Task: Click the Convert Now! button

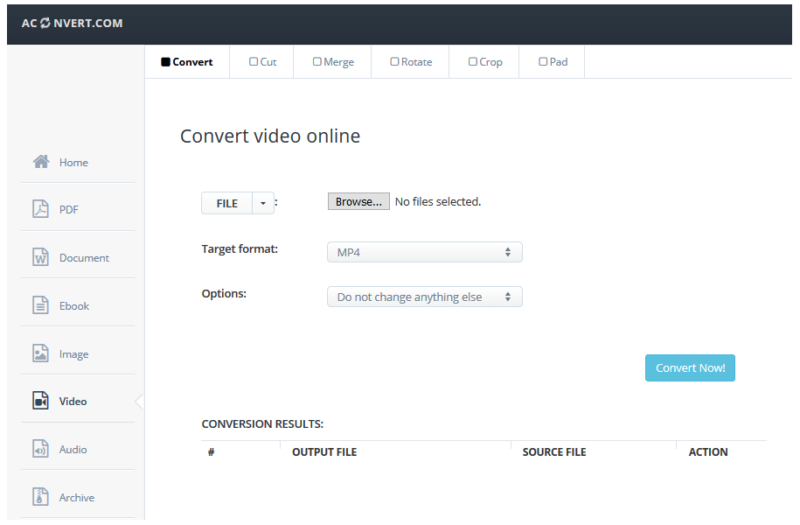Action: coord(690,368)
